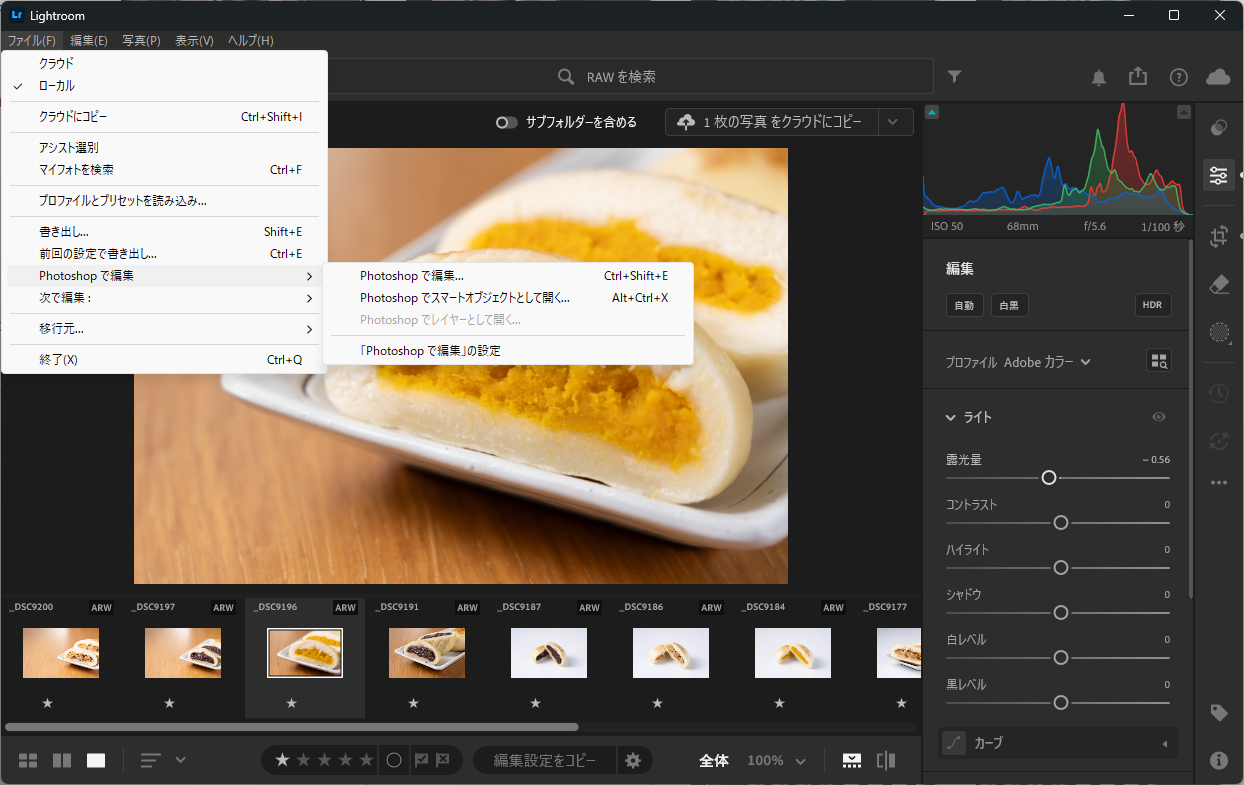The height and width of the screenshot is (785, 1244).
Task: Select the Healing eraser tool
Action: (x=1218, y=285)
